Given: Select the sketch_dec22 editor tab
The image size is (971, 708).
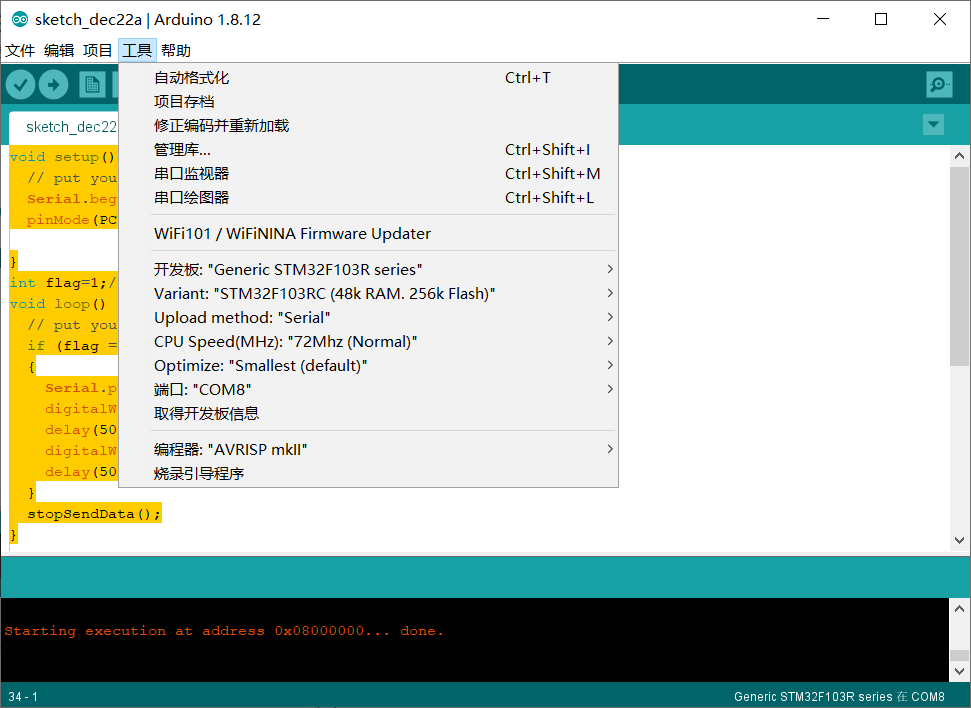Looking at the screenshot, I should (65, 127).
